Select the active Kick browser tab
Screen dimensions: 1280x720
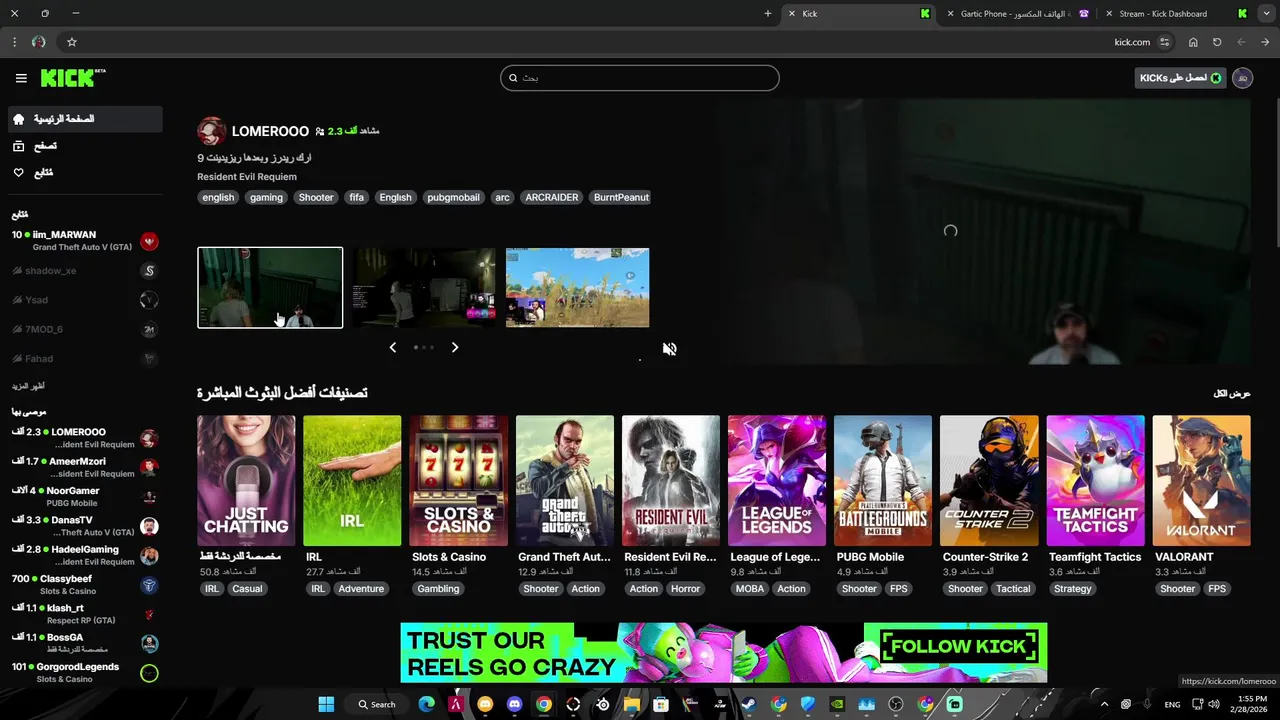click(860, 14)
